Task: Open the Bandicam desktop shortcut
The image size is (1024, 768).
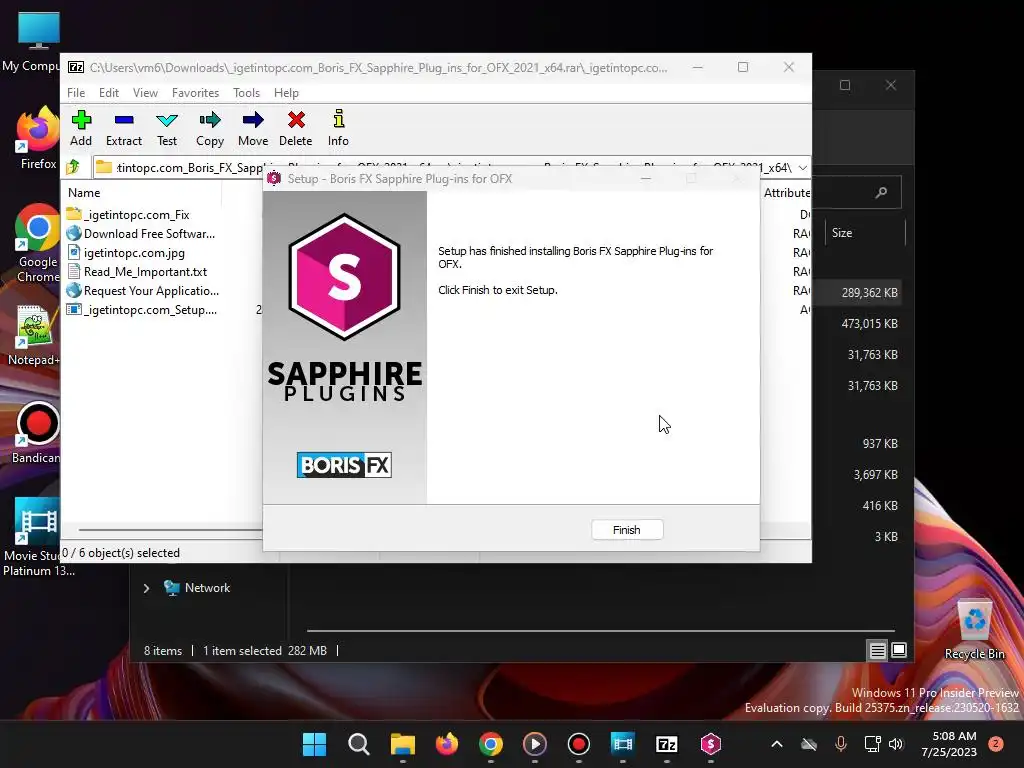Action: (37, 433)
